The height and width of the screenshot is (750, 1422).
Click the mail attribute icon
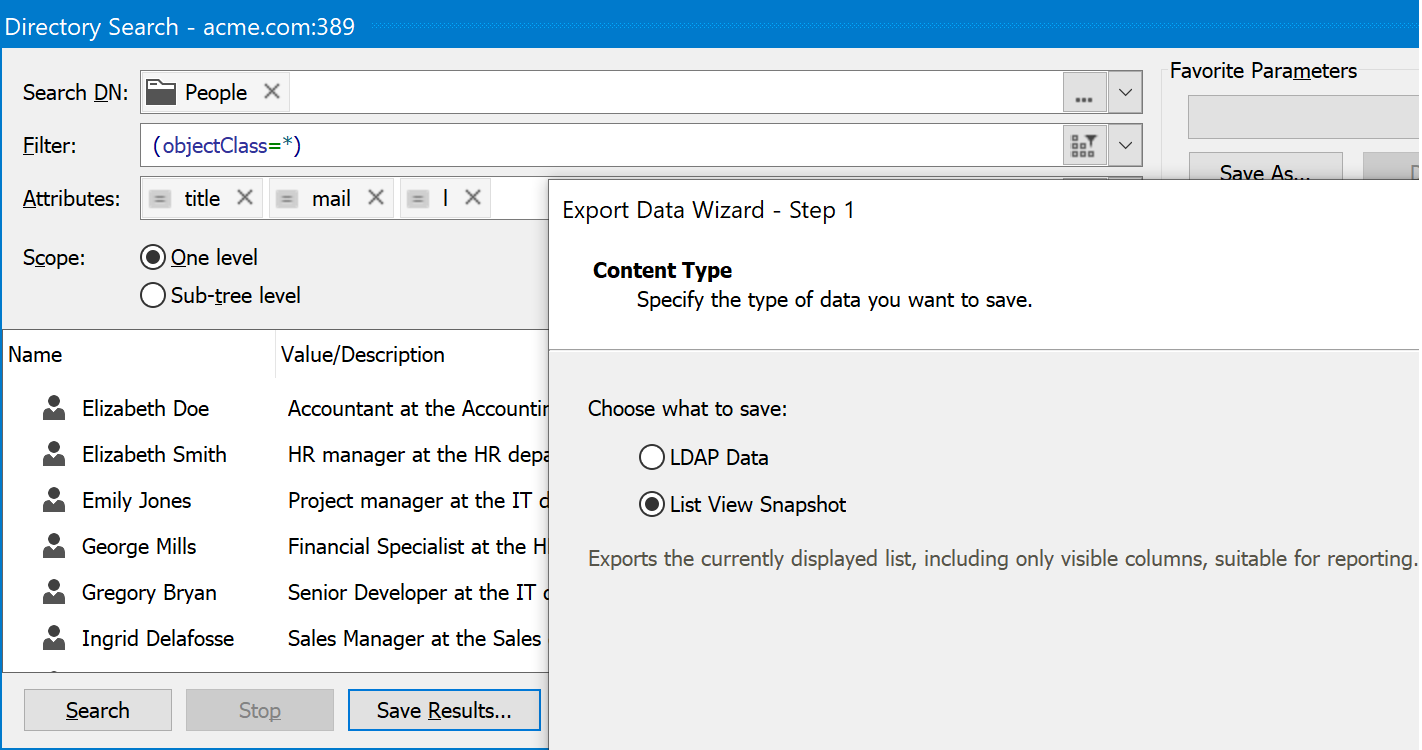click(287, 199)
